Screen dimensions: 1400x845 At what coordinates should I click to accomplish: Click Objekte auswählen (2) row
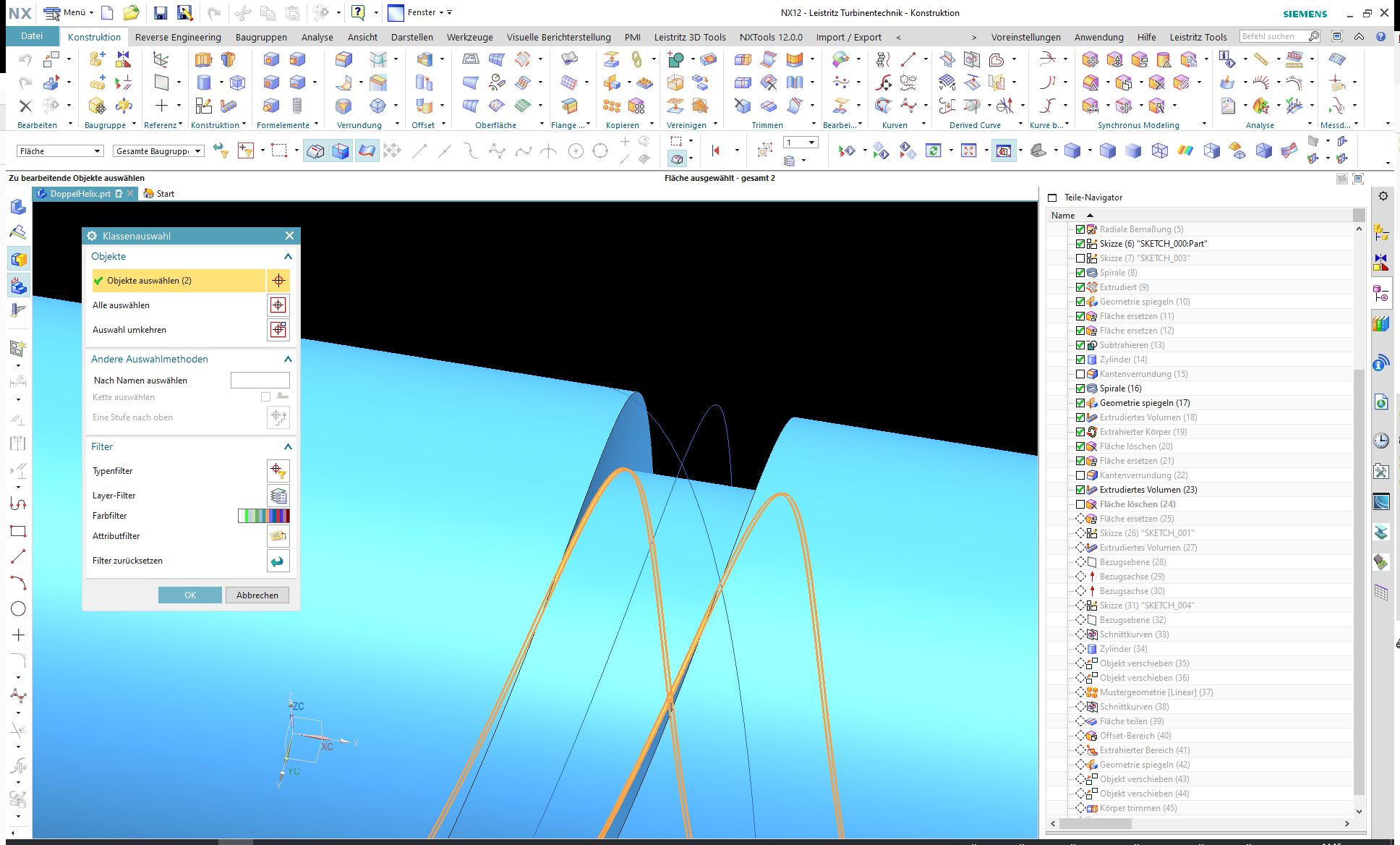click(179, 281)
